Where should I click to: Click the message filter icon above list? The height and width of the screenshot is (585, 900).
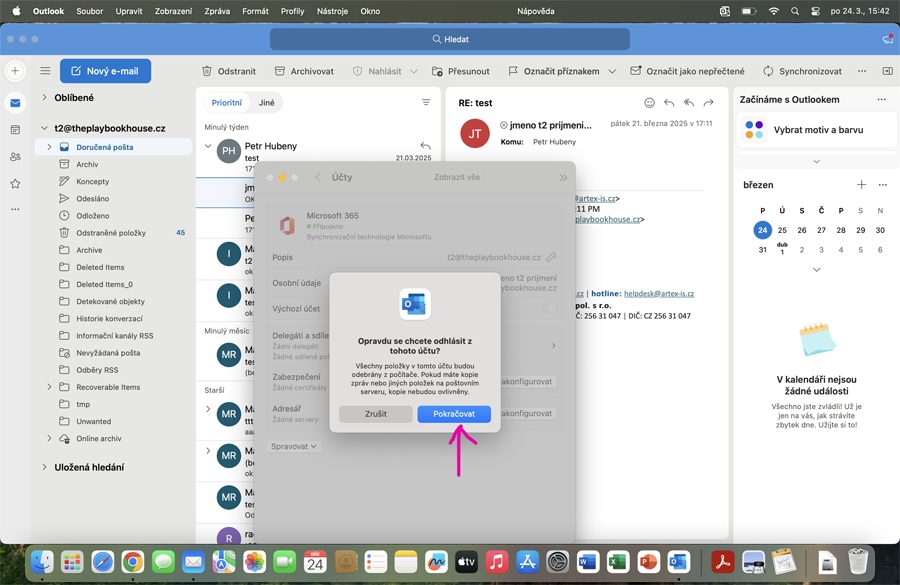coord(426,103)
